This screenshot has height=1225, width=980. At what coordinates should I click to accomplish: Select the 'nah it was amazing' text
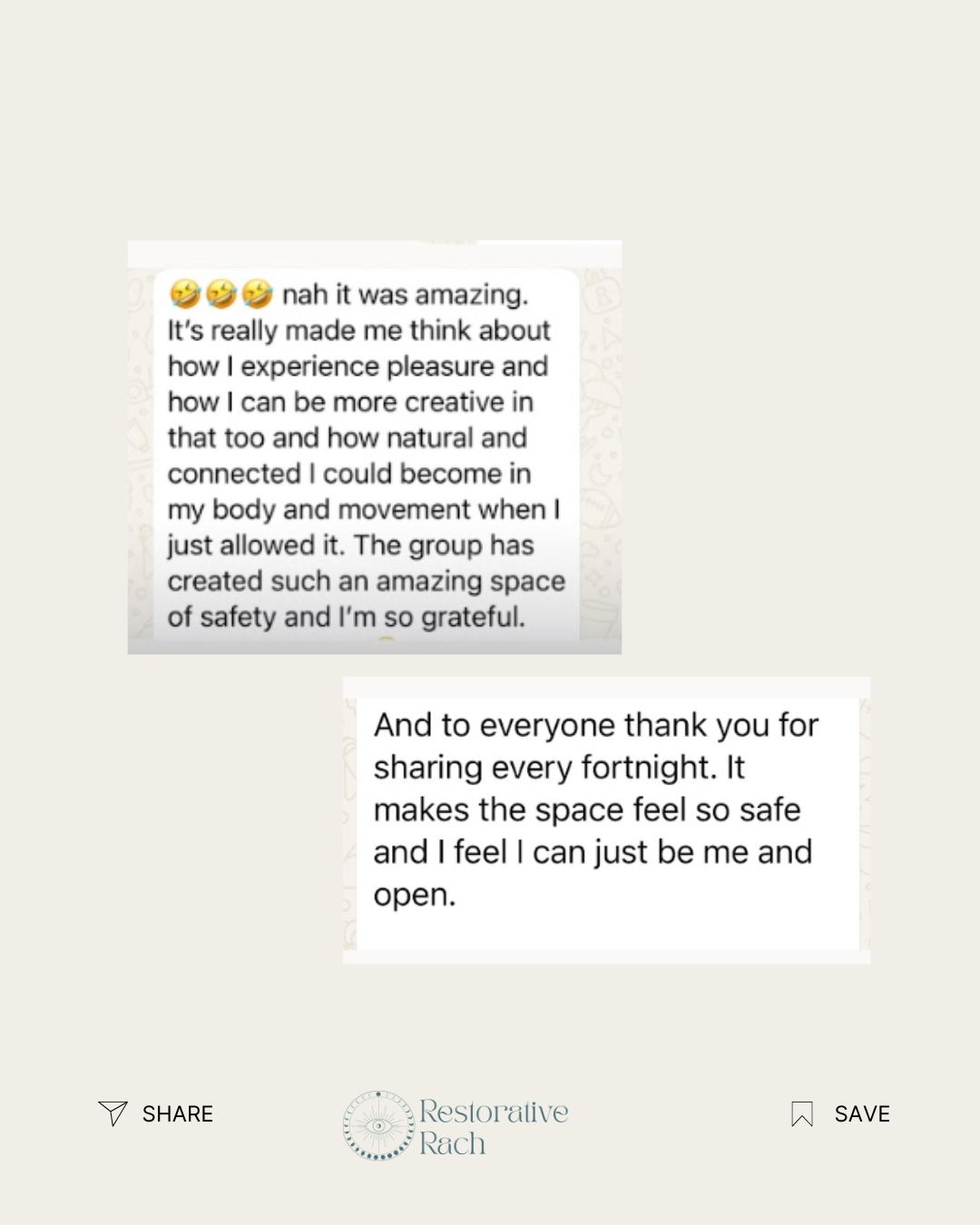click(x=405, y=295)
